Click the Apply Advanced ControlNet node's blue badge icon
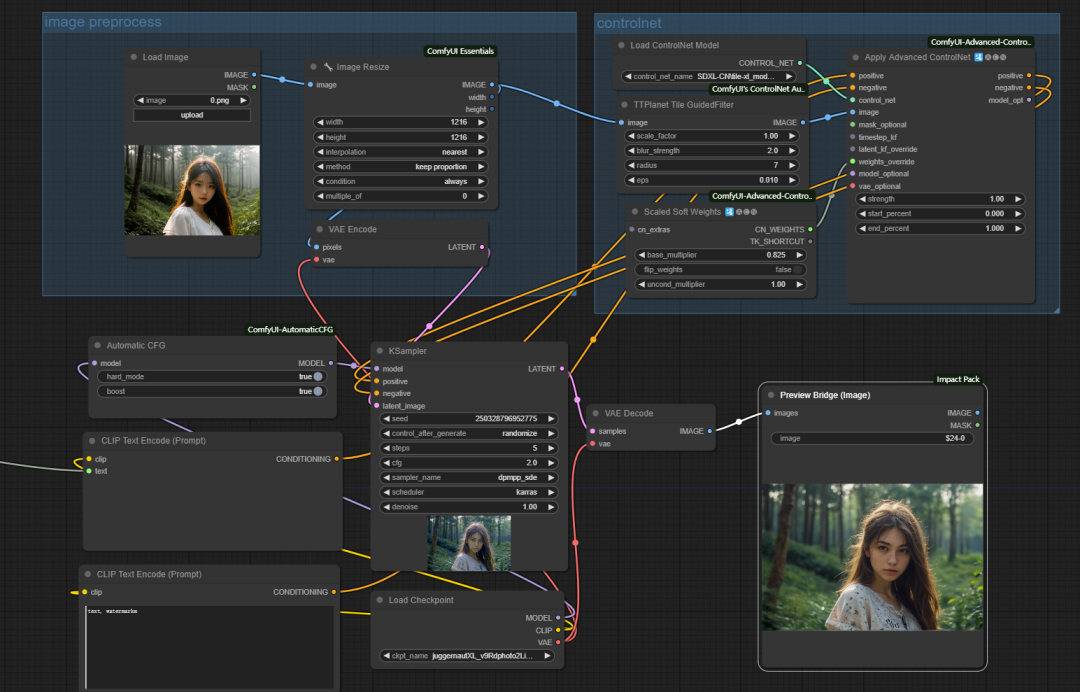Viewport: 1080px width, 692px height. 978,57
